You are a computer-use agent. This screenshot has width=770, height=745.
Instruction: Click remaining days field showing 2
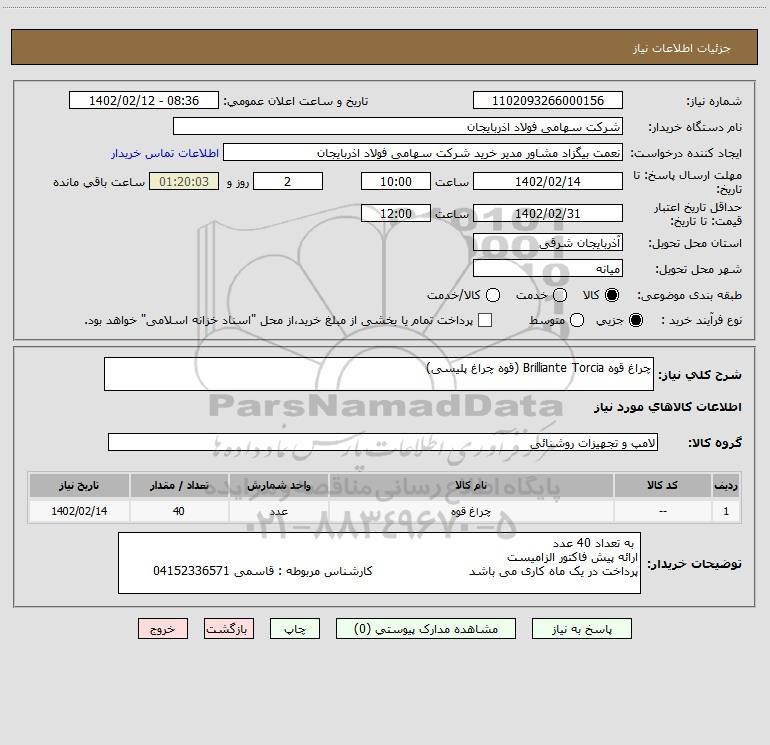click(288, 181)
